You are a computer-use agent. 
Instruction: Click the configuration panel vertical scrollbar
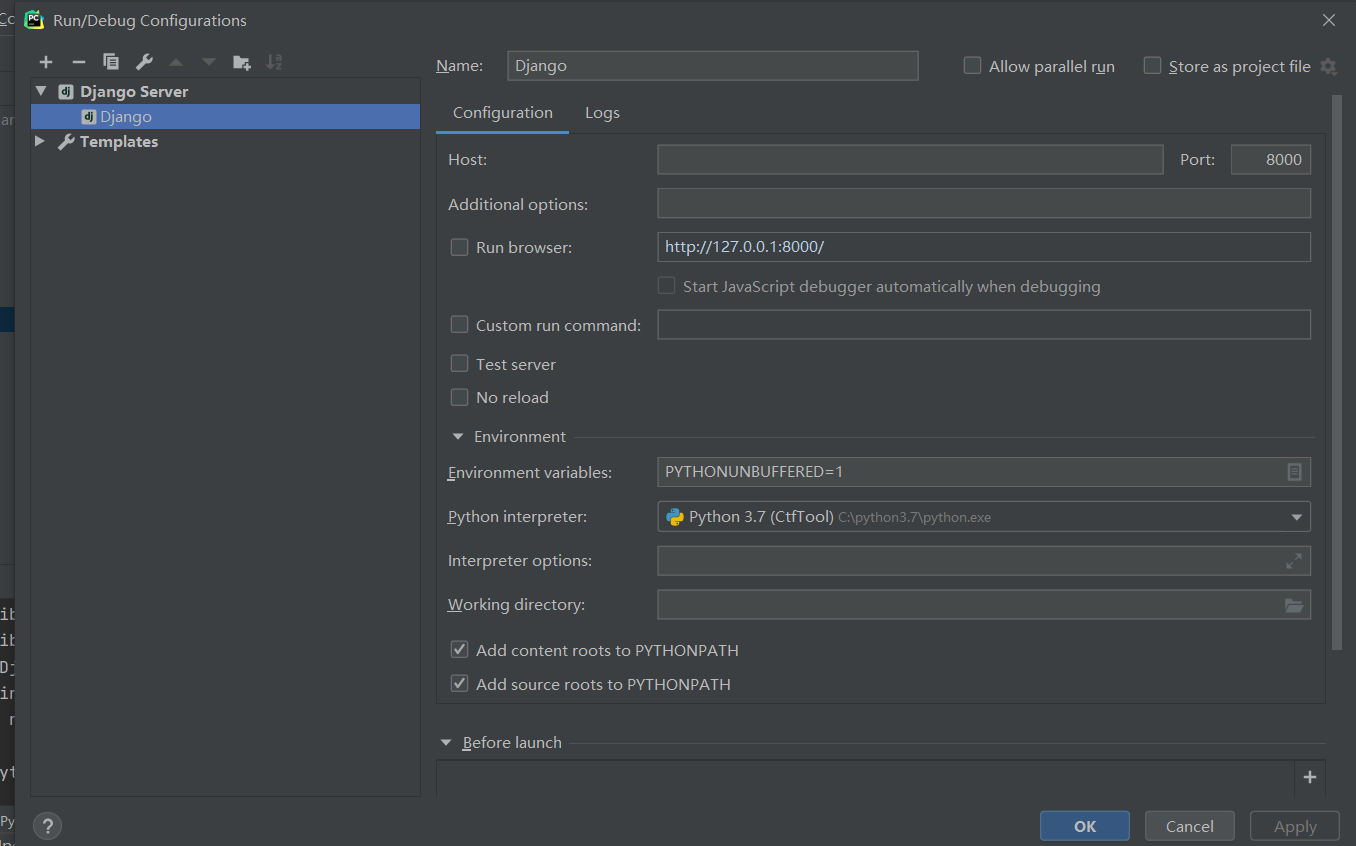(x=1337, y=372)
